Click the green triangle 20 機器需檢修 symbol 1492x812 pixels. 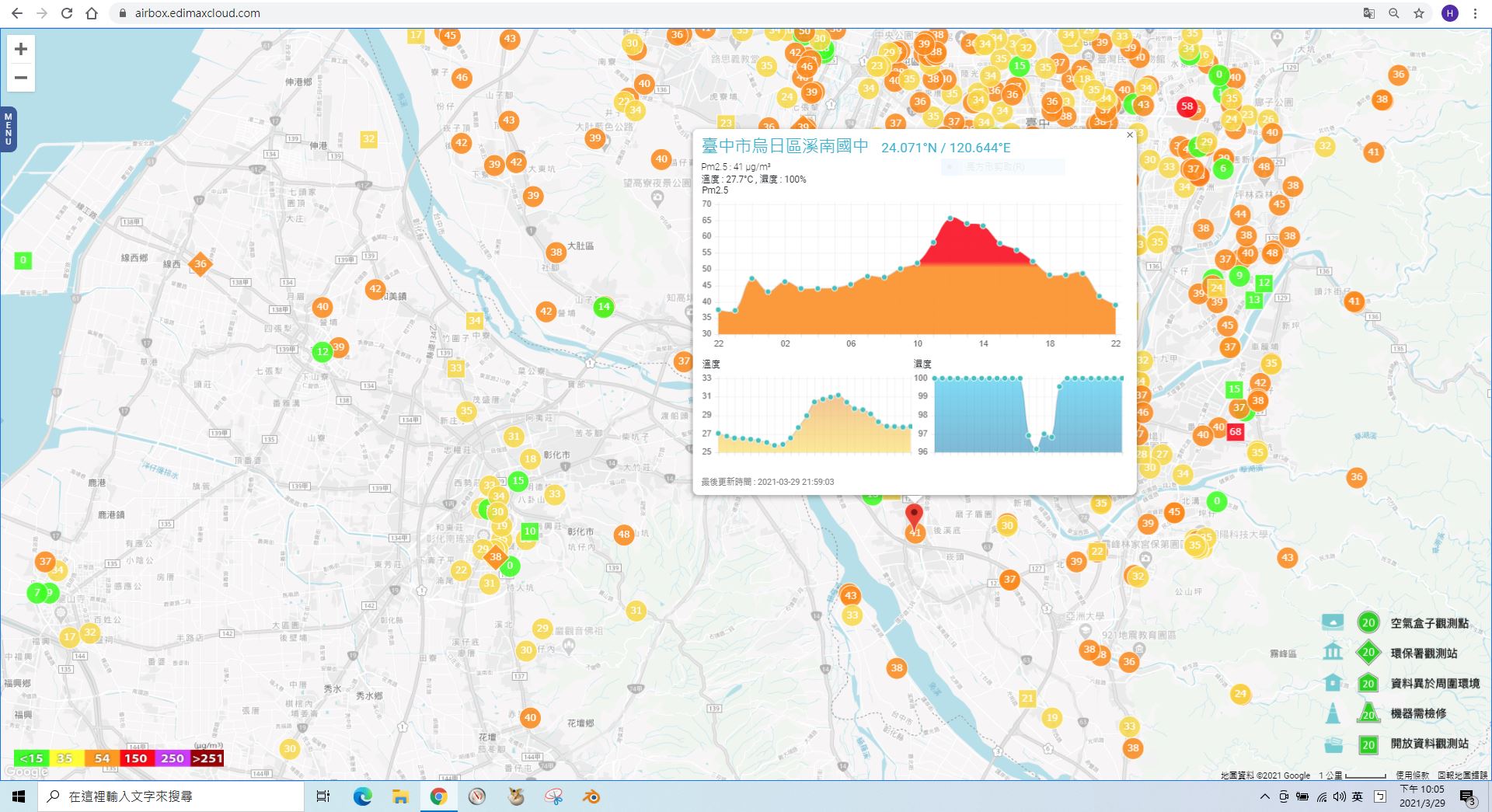tap(1368, 713)
